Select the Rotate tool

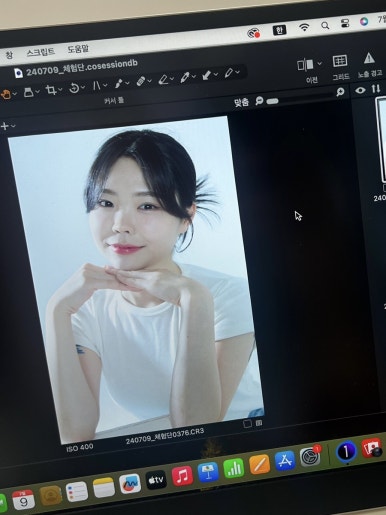coord(74,88)
